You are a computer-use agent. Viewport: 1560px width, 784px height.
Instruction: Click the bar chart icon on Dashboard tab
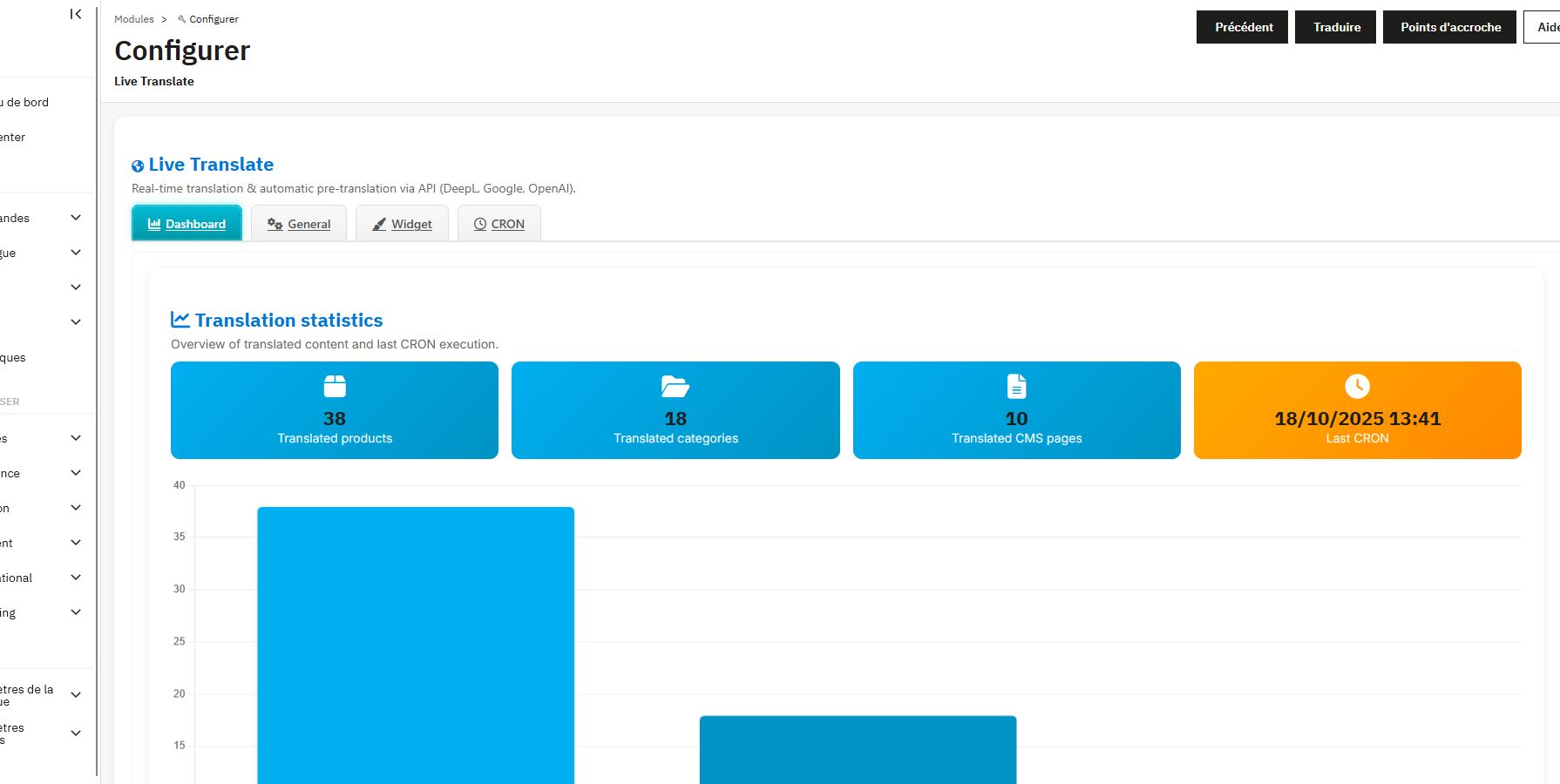(x=154, y=224)
